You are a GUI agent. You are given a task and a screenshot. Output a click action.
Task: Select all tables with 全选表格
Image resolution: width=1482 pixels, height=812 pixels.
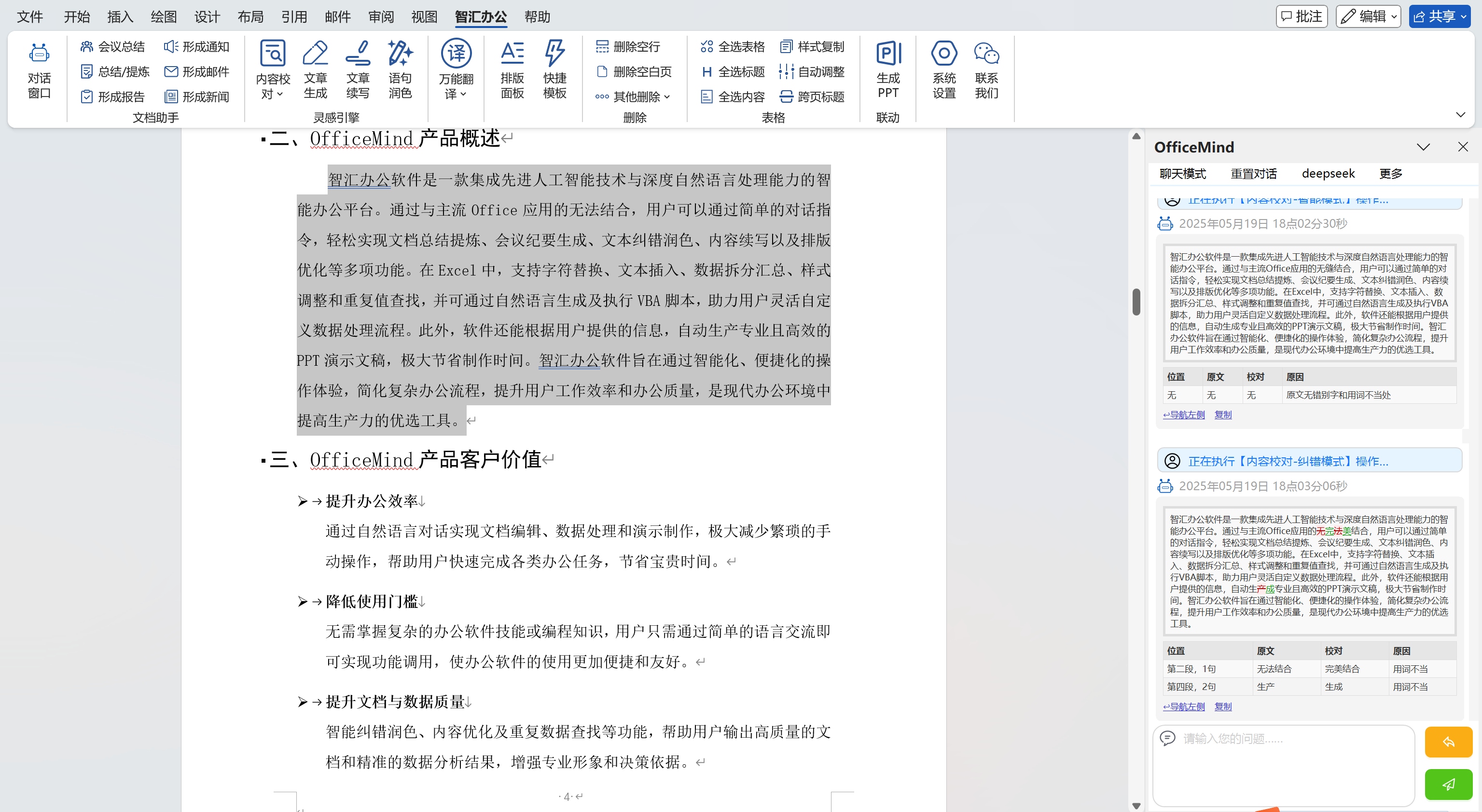(x=733, y=47)
